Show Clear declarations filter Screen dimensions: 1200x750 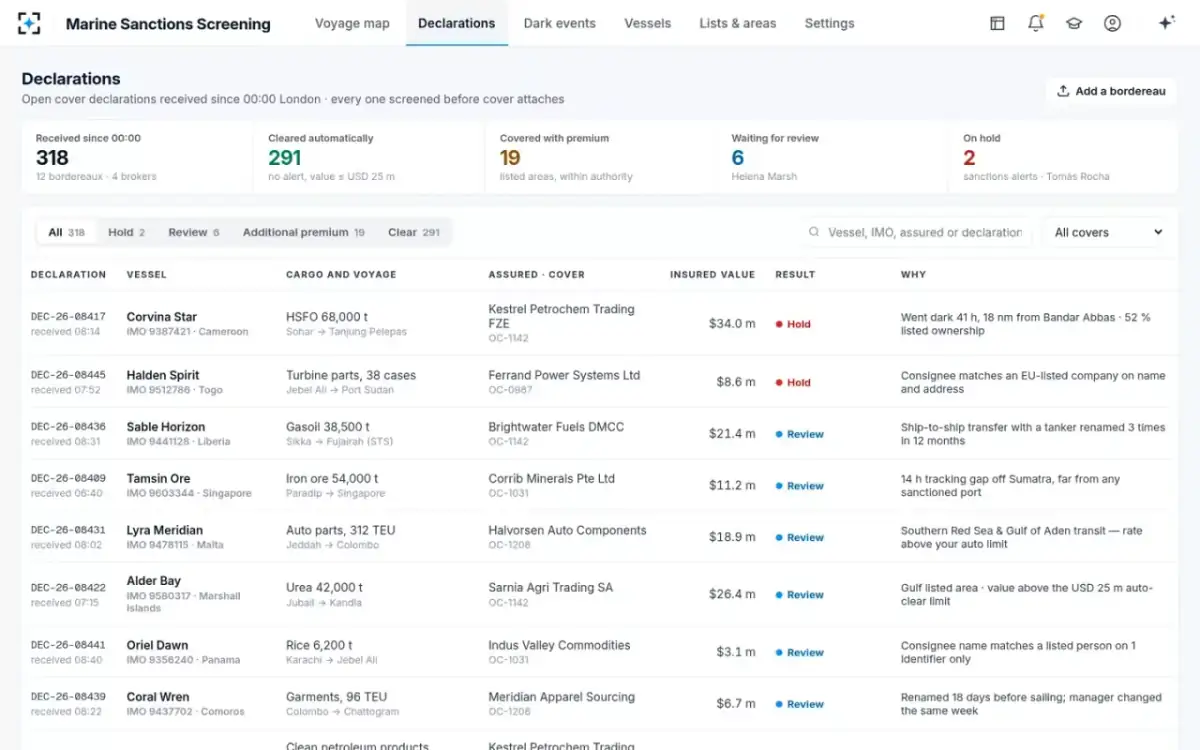[414, 232]
